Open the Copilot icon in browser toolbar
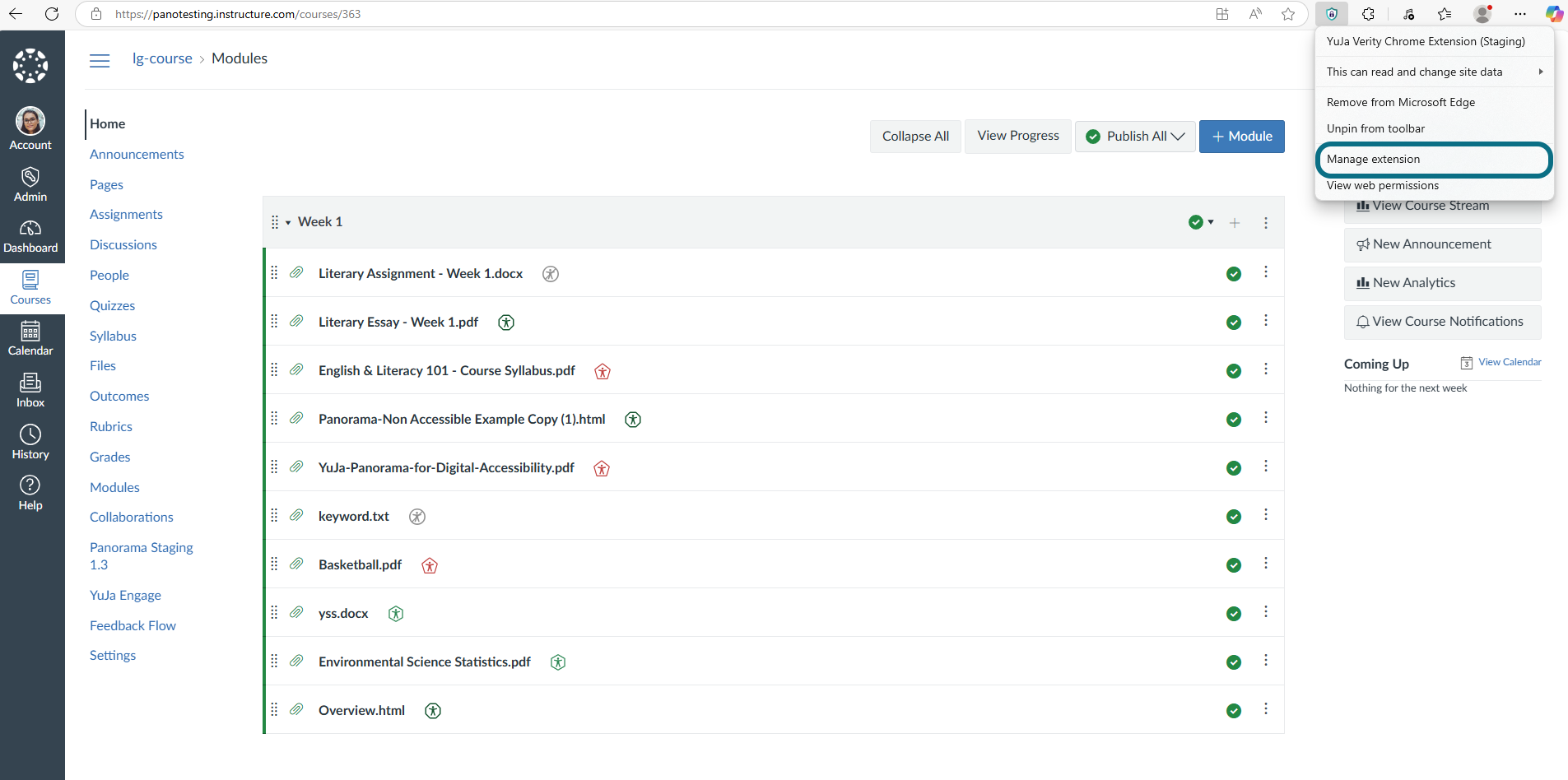Image resolution: width=1568 pixels, height=780 pixels. tap(1554, 14)
